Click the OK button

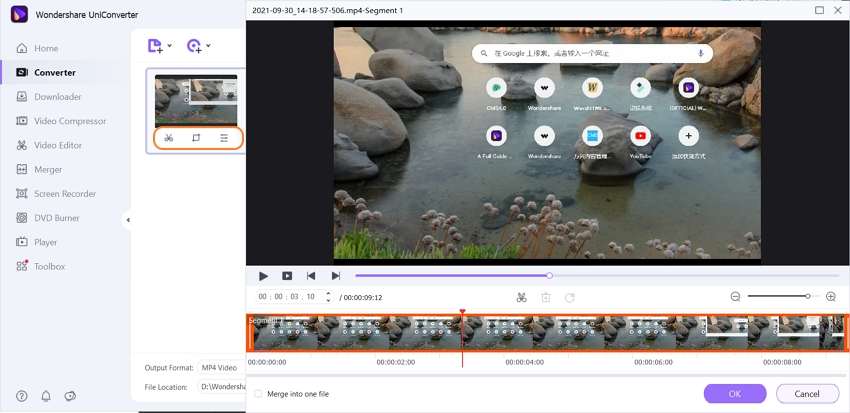tap(735, 394)
